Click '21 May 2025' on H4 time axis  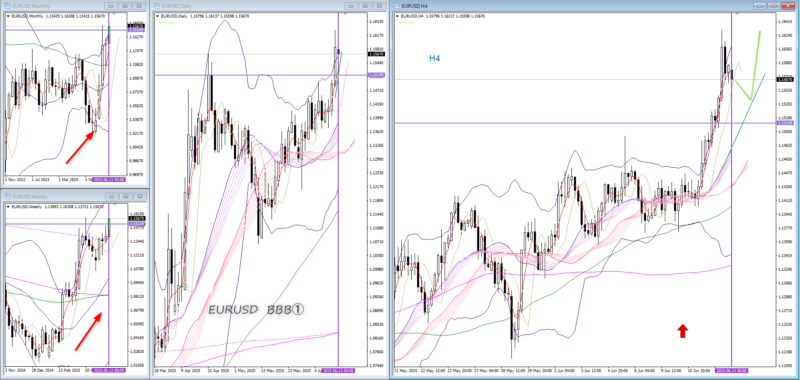point(406,370)
